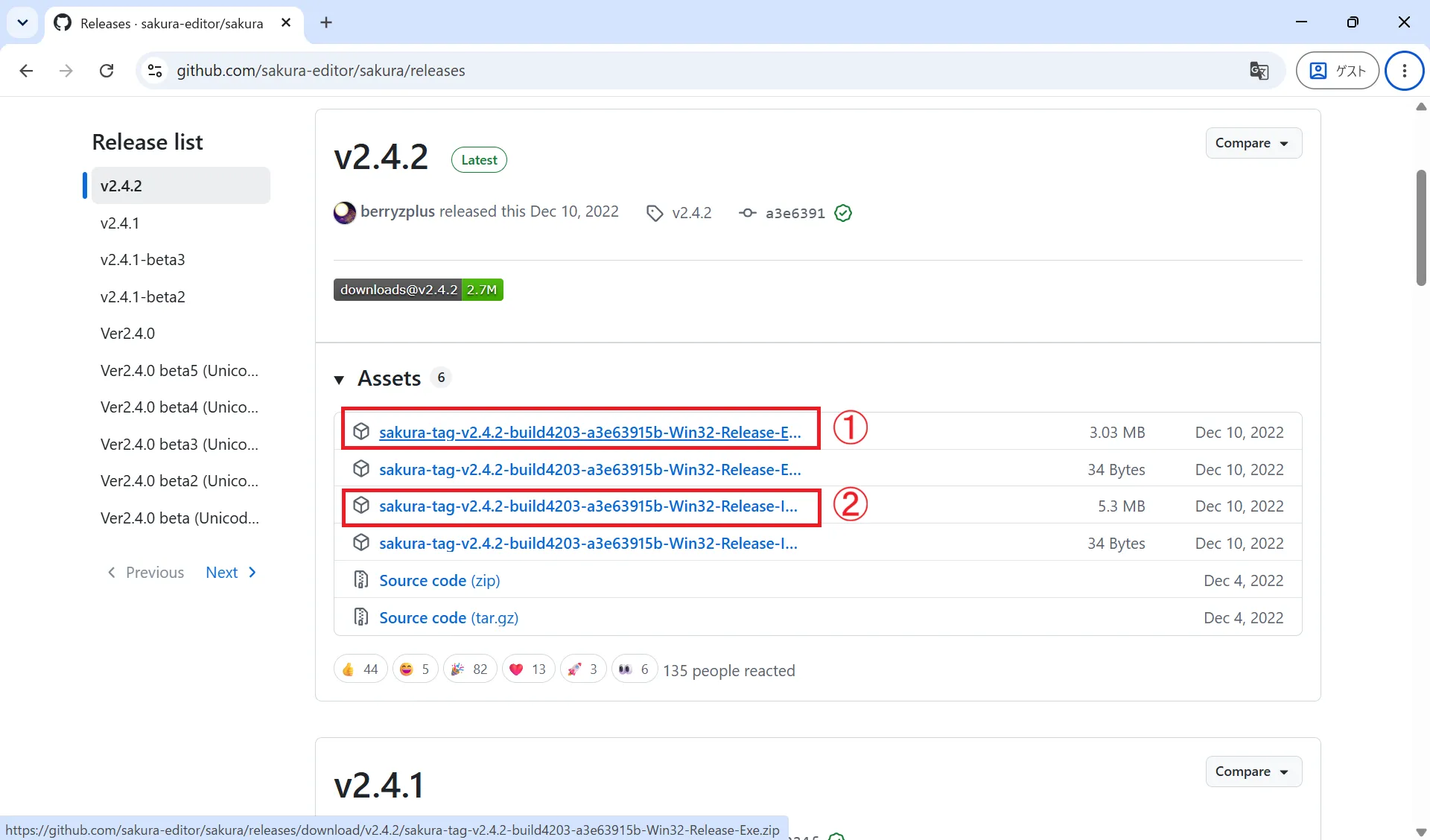Click the browser reload icon
Screen dimensions: 1430x840
[107, 71]
